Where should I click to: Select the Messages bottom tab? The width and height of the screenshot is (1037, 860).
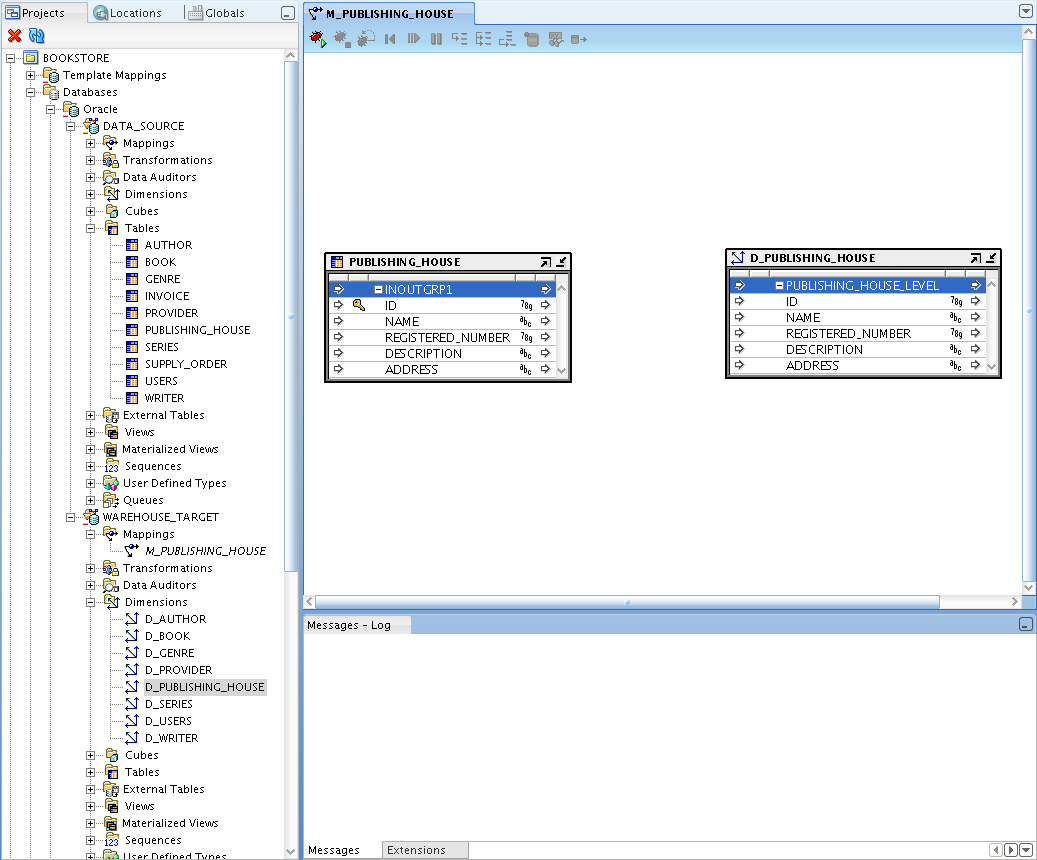(334, 850)
